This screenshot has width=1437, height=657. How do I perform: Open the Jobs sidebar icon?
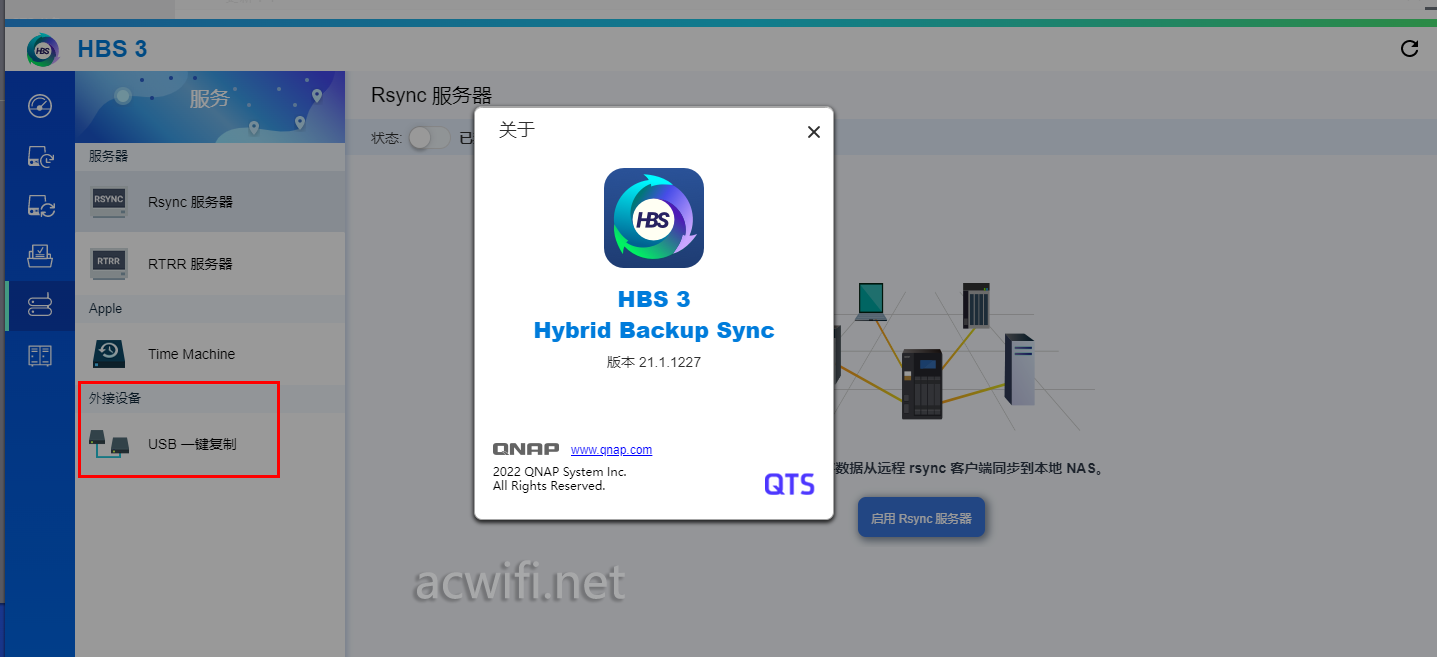pos(40,256)
